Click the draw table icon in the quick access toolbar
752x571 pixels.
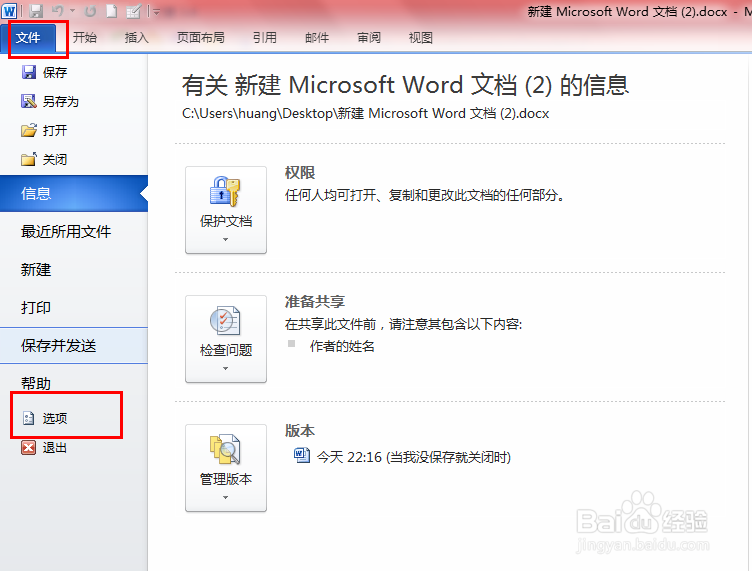tap(133, 11)
